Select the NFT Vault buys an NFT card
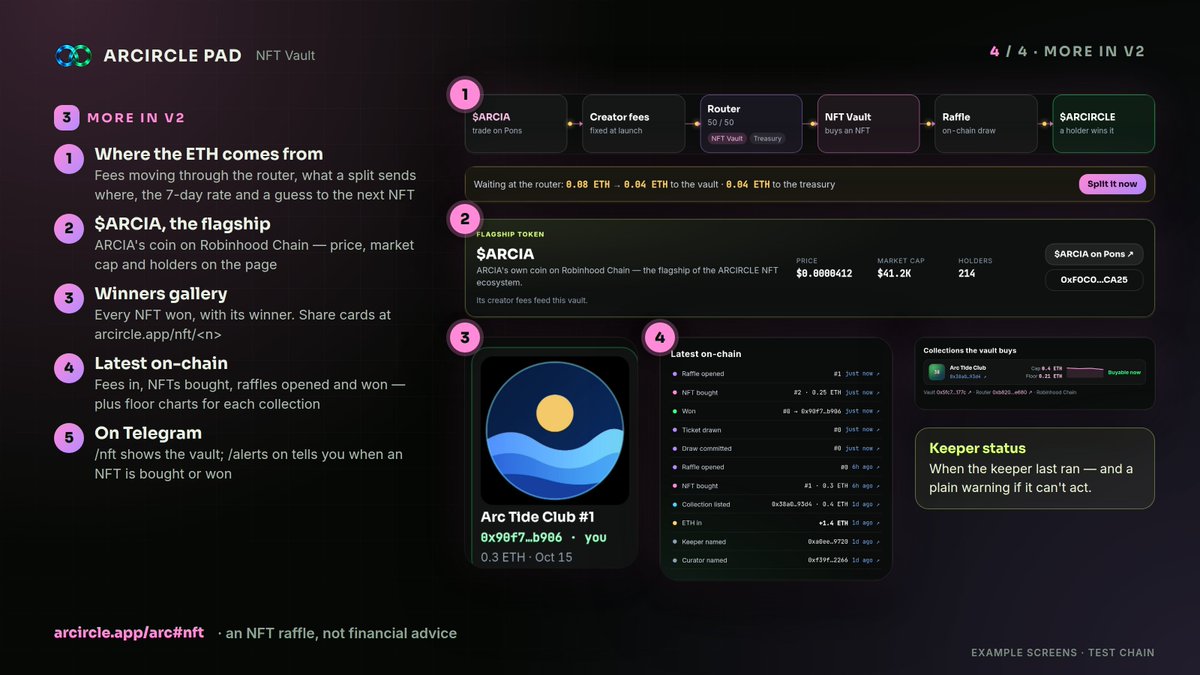1200x675 pixels. click(868, 123)
